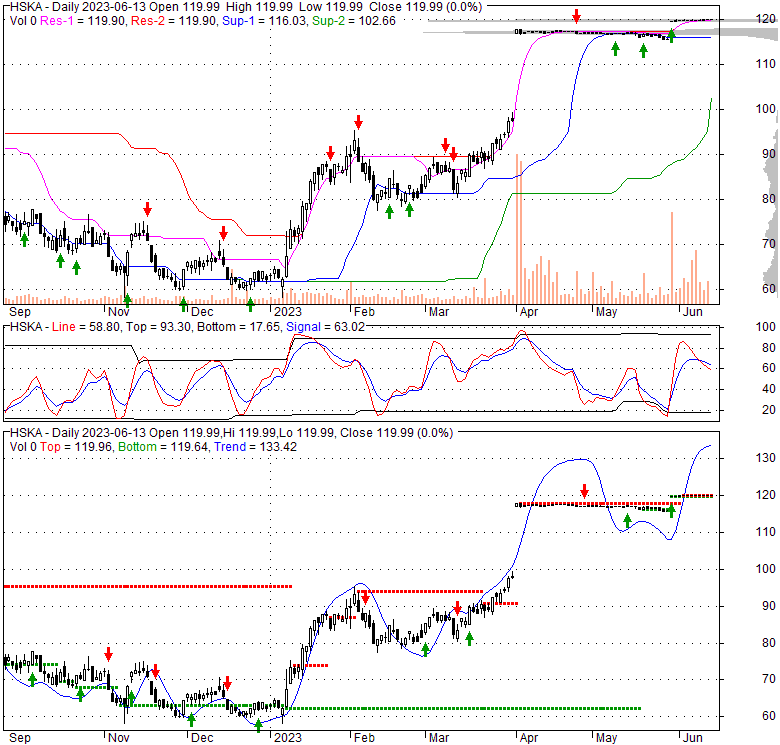Click the May label under the lower trend chart
The image size is (780, 745).
(x=606, y=738)
